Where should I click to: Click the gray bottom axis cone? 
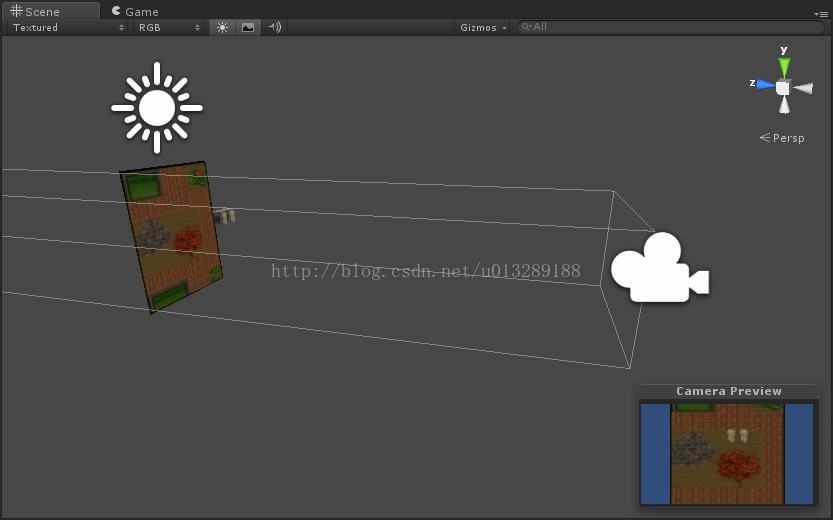tap(784, 105)
